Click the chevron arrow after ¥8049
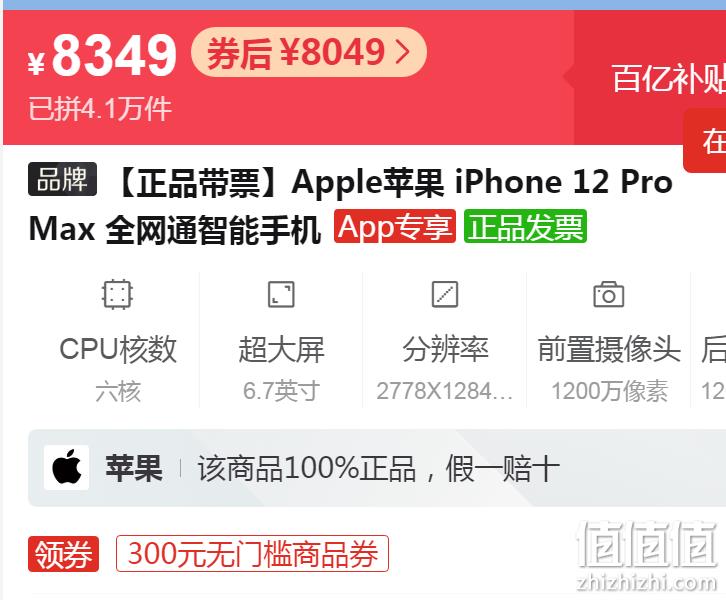This screenshot has height=600, width=726. [x=403, y=52]
